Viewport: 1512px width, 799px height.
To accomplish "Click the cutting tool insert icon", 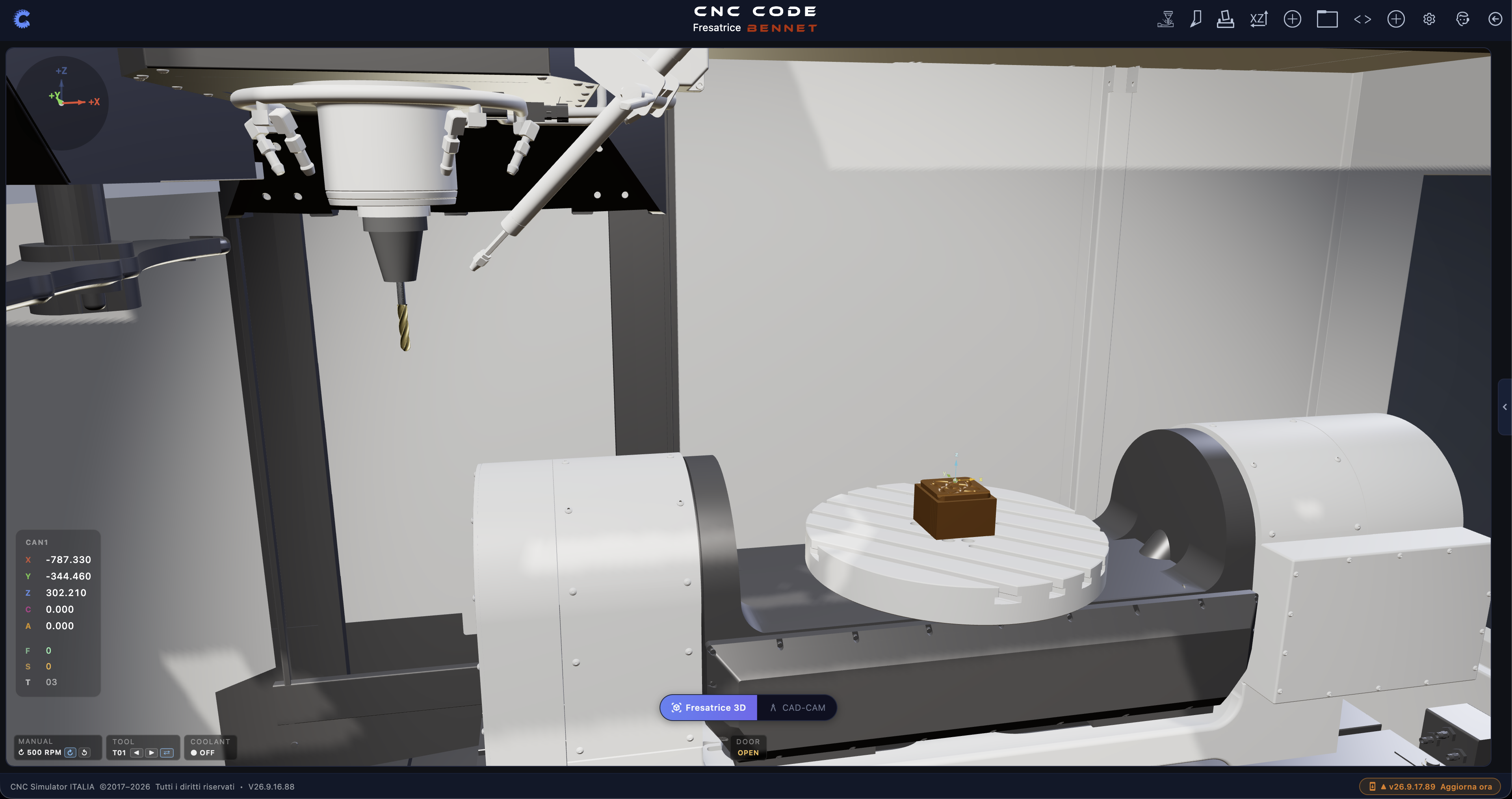I will 1196,19.
